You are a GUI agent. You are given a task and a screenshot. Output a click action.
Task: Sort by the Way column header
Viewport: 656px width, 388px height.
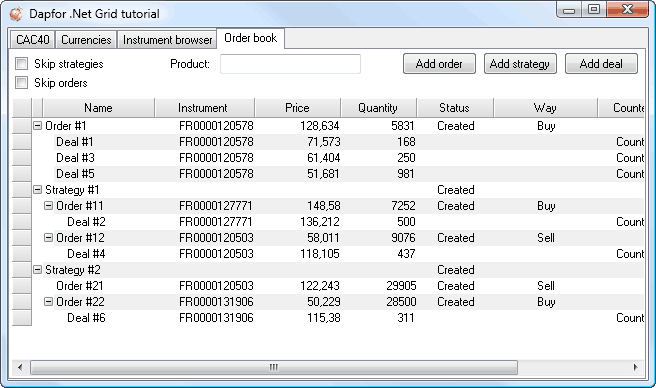coord(545,108)
